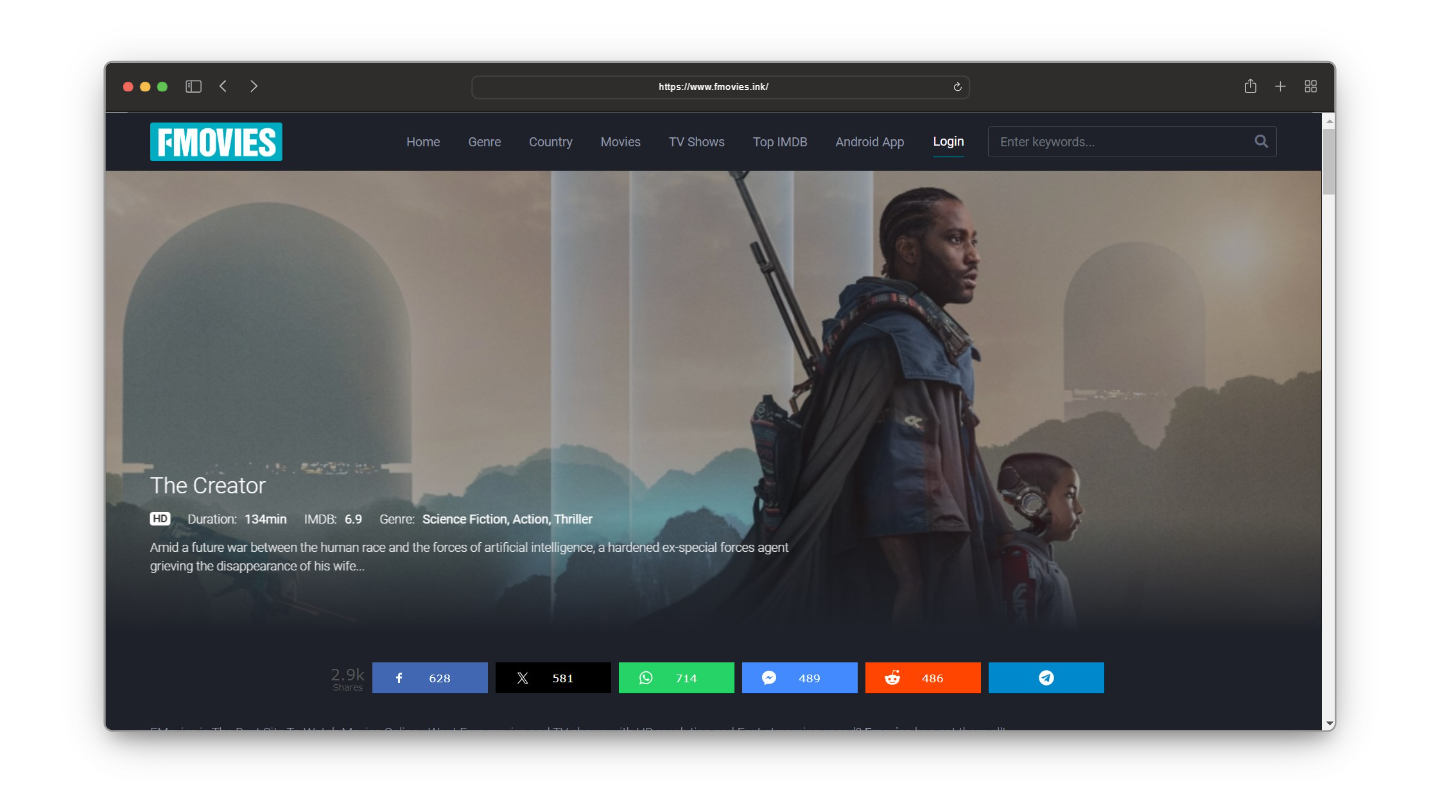Open a new tab with the plus icon
Viewport: 1440px width, 810px height.
tap(1280, 87)
